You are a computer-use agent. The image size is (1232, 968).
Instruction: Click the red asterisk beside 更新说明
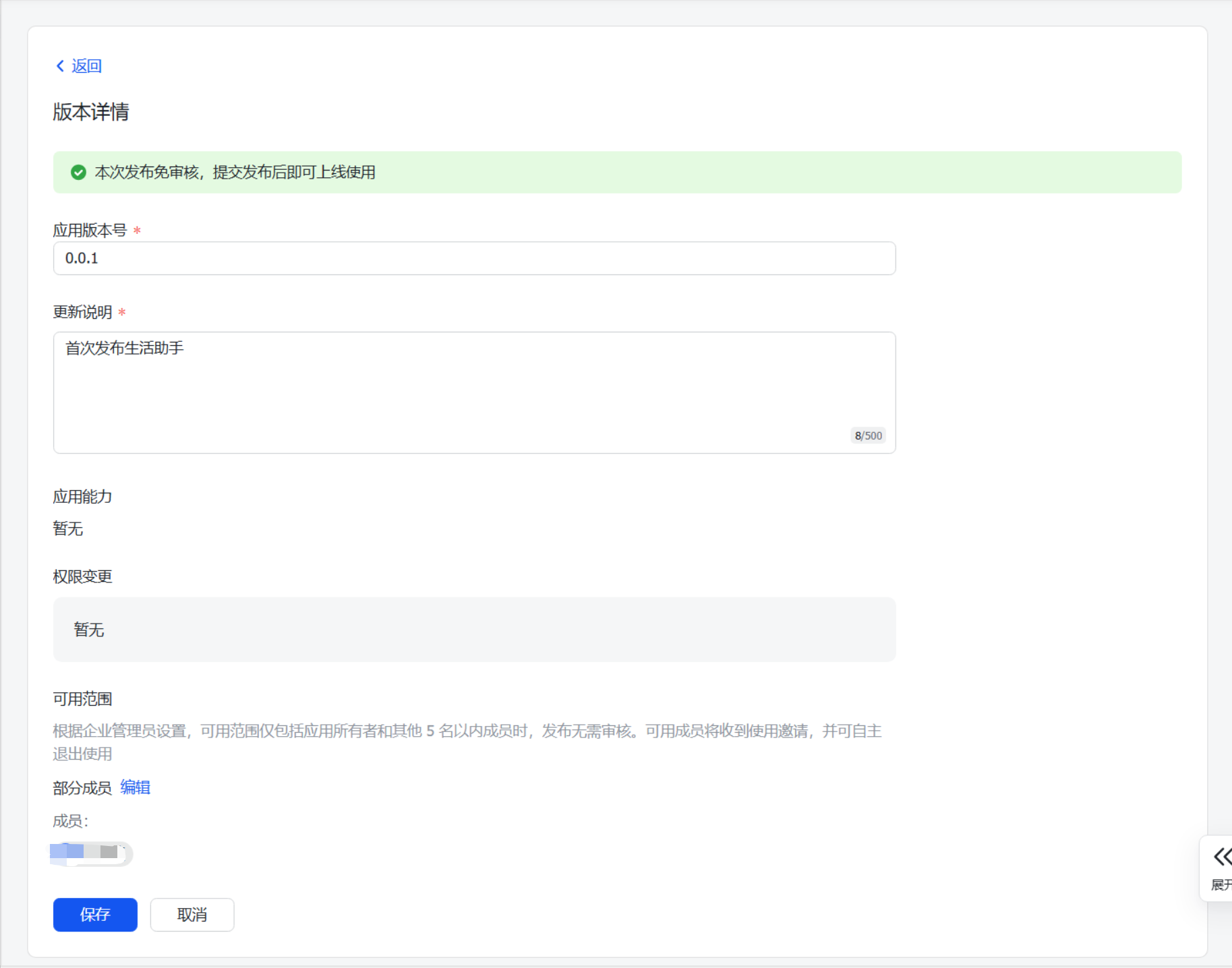pyautogui.click(x=122, y=313)
